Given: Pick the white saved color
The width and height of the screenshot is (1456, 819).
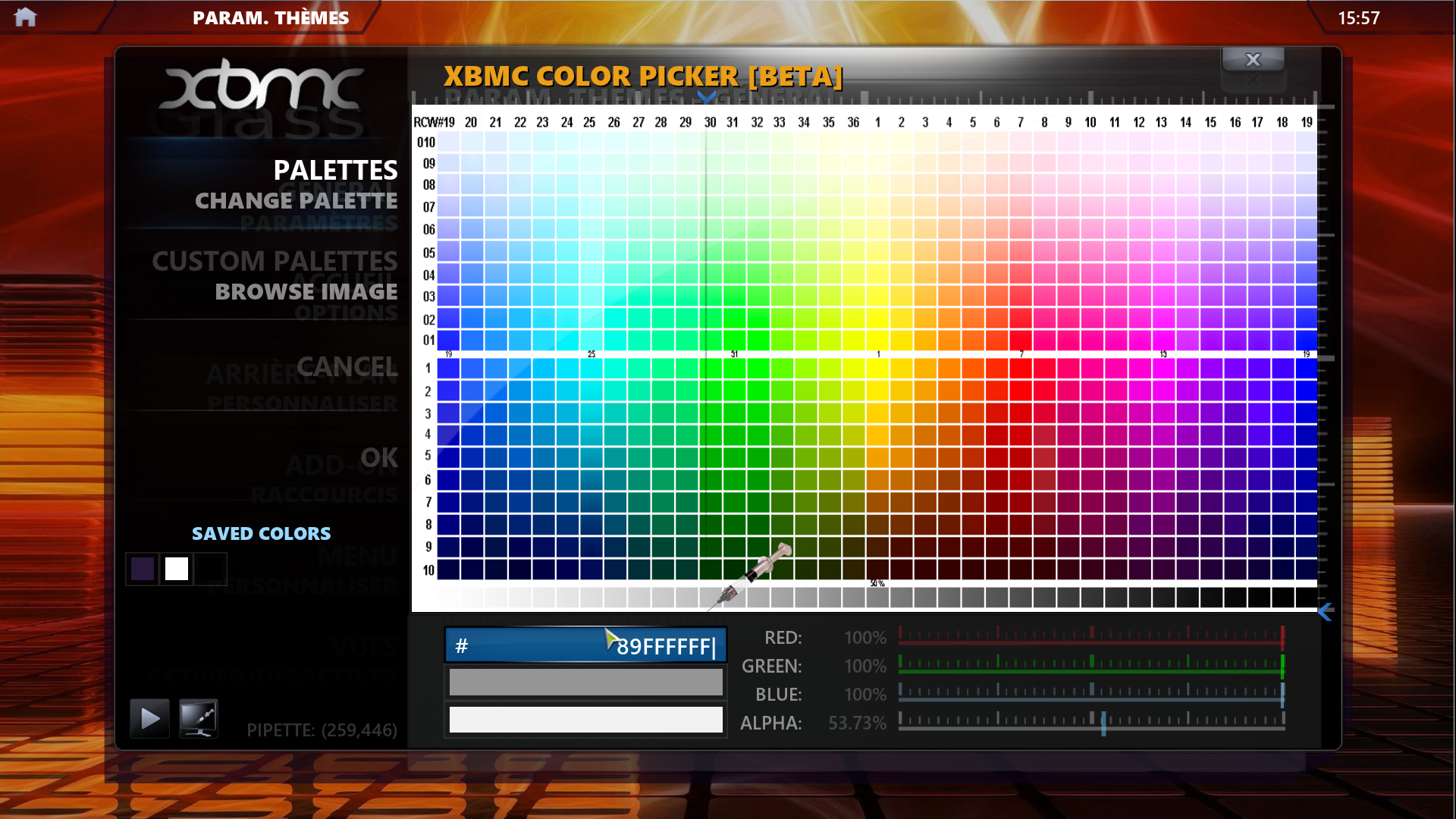Looking at the screenshot, I should (x=177, y=569).
